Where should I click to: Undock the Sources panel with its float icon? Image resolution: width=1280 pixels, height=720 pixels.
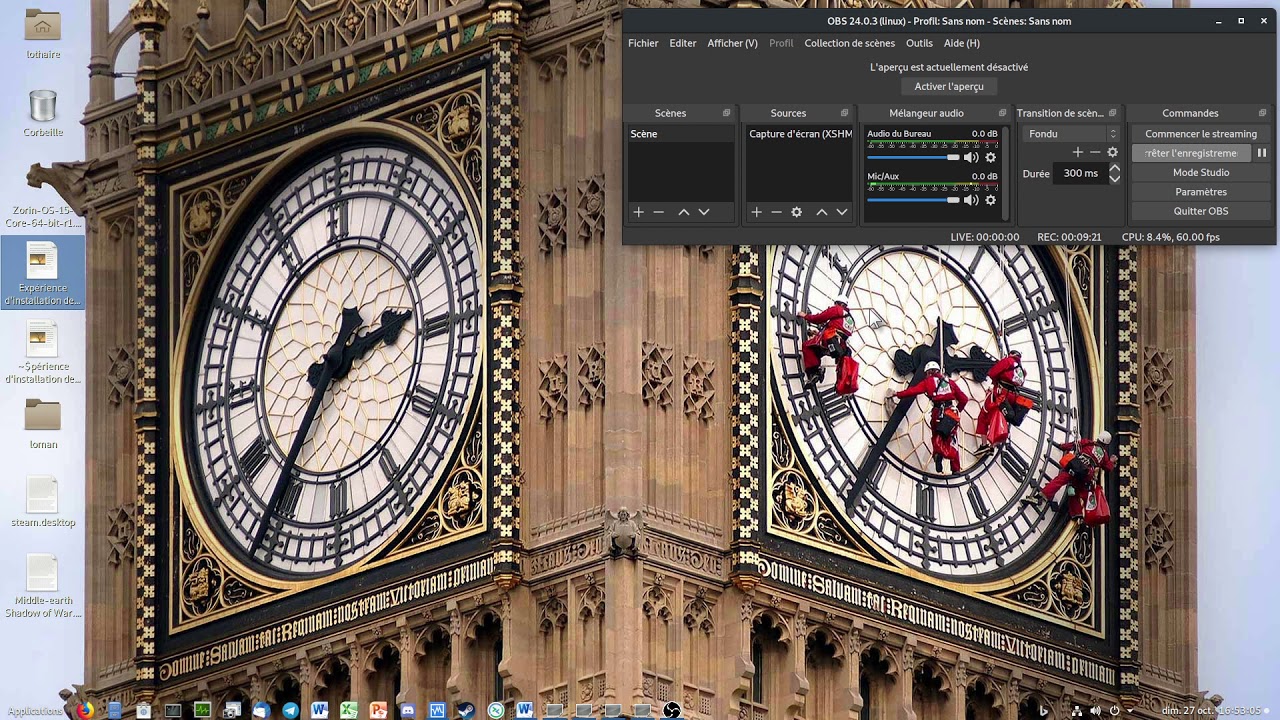[x=845, y=113]
